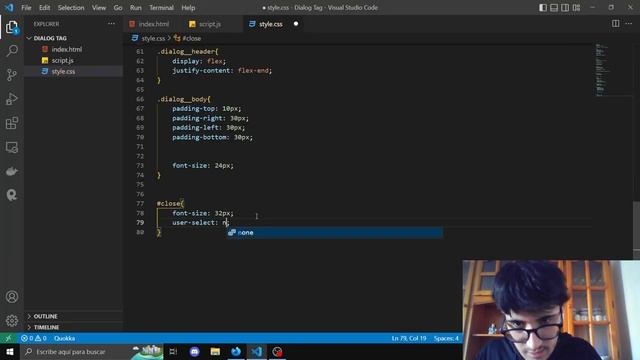Open index.html in the Explorer tree
This screenshot has height=360, width=640.
click(x=67, y=49)
